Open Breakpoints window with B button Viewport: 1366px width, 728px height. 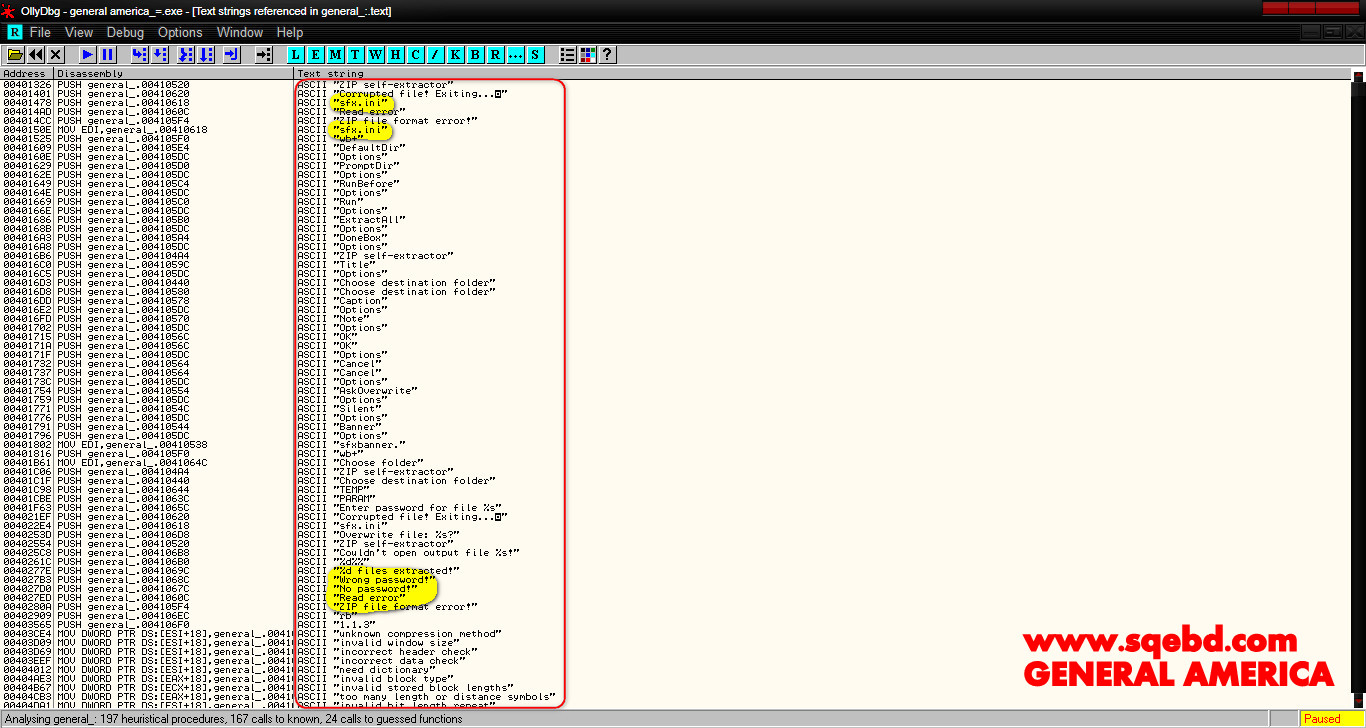475,54
